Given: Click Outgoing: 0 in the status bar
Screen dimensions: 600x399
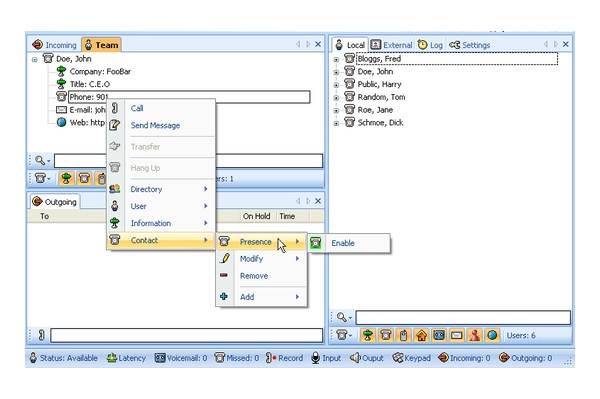Looking at the screenshot, I should pyautogui.click(x=526, y=358).
